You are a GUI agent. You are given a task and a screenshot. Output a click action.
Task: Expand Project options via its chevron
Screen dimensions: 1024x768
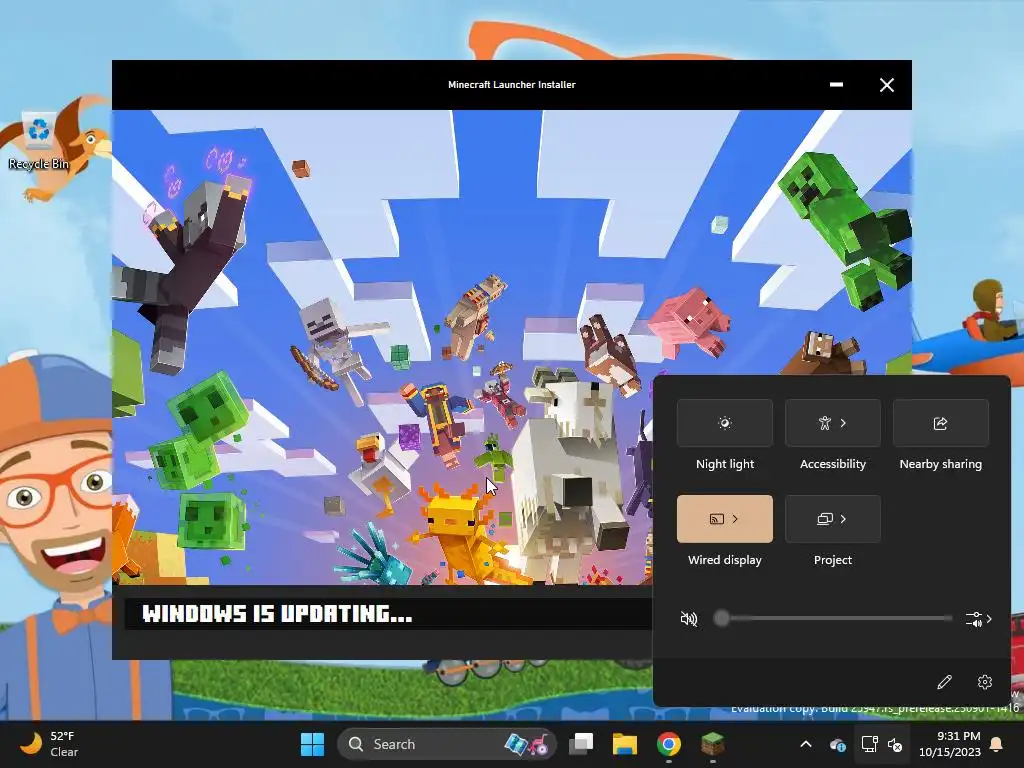tap(843, 519)
